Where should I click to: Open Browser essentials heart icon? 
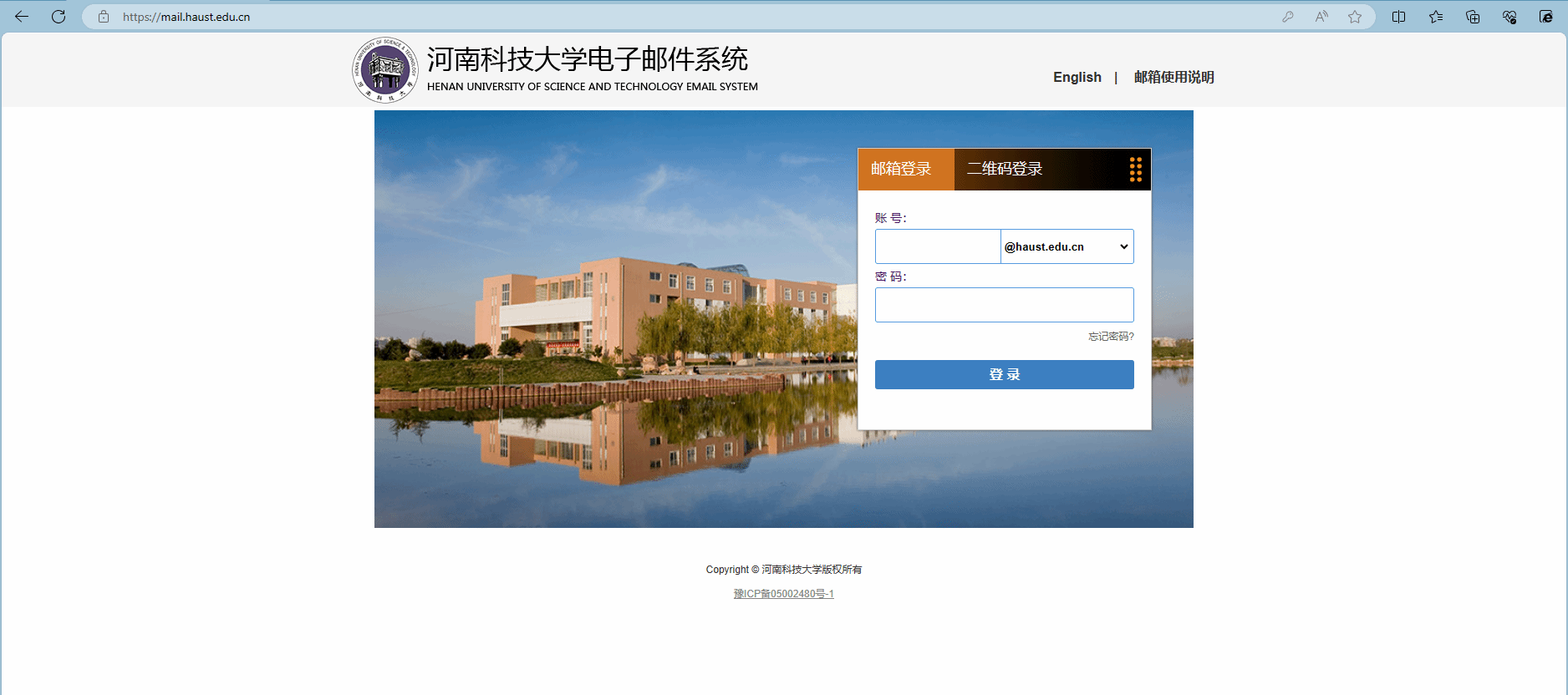tap(1509, 17)
